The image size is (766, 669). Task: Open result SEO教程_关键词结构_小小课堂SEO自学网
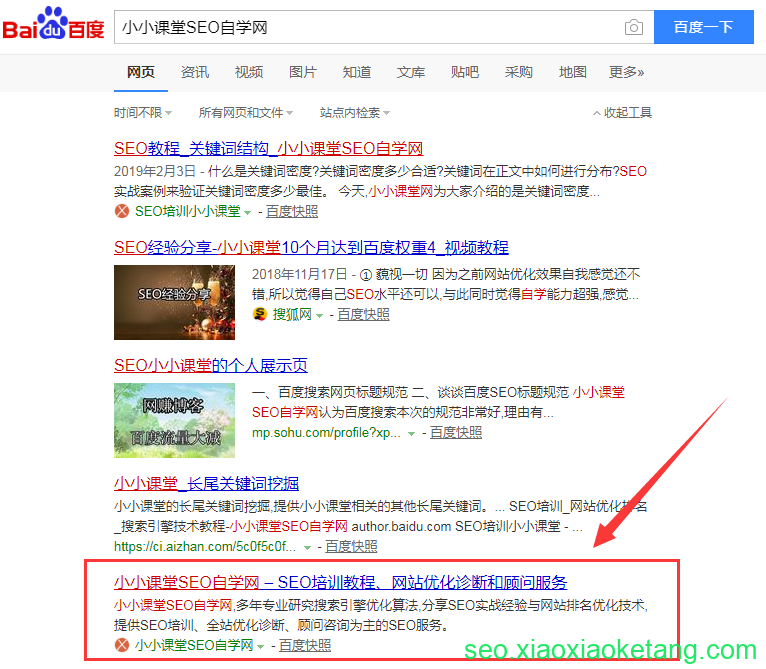coord(269,149)
